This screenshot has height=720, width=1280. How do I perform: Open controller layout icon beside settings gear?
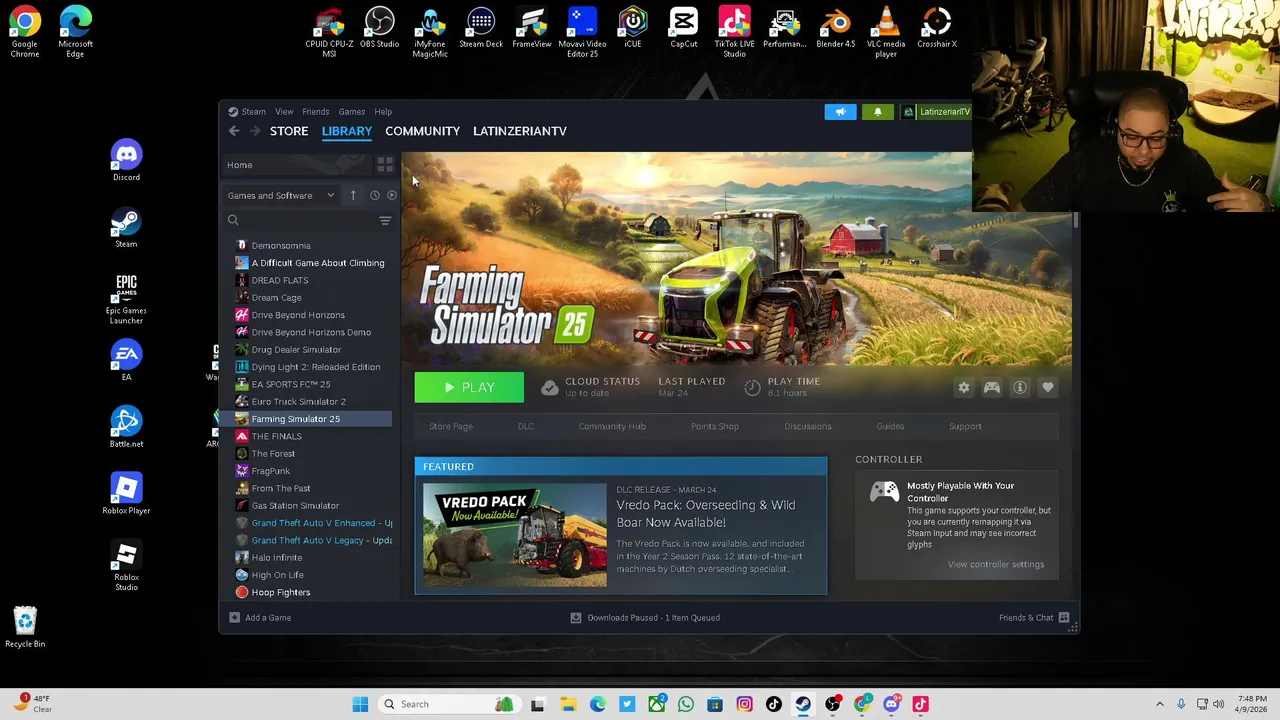point(992,388)
